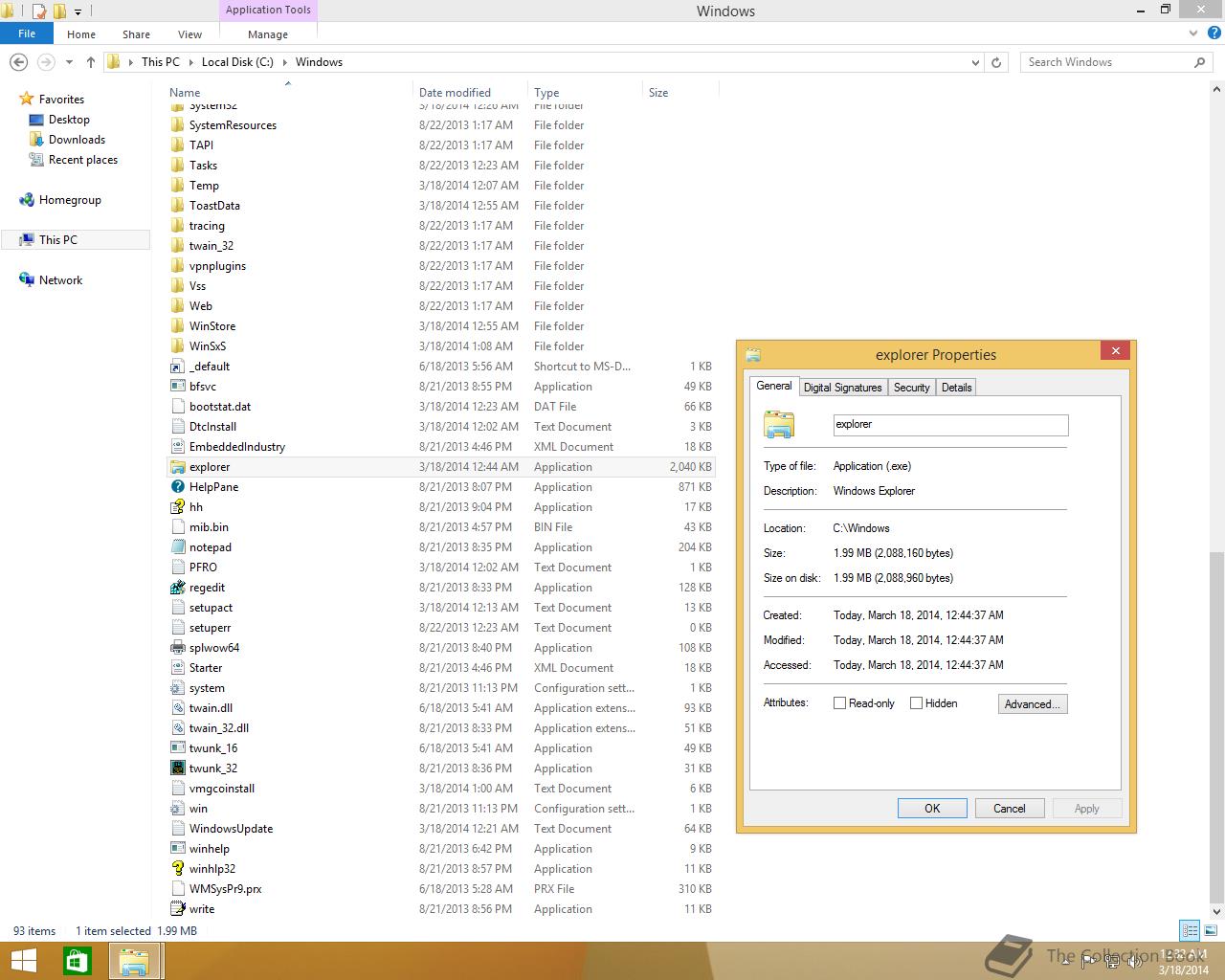Go back with the Back arrow

tap(18, 62)
